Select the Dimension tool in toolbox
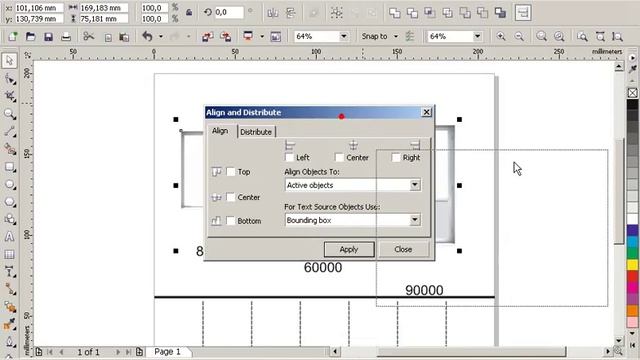 [x=9, y=272]
